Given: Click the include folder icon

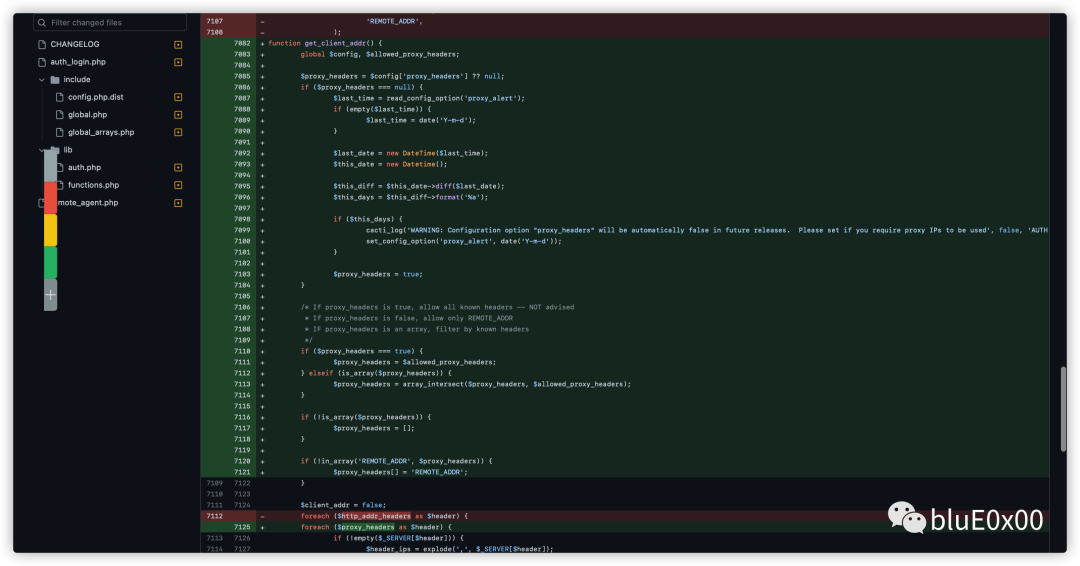Looking at the screenshot, I should (55, 80).
